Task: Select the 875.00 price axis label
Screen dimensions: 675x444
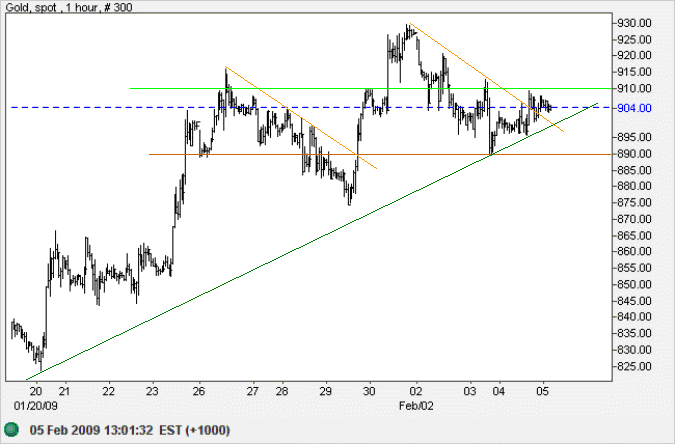Action: [x=634, y=202]
